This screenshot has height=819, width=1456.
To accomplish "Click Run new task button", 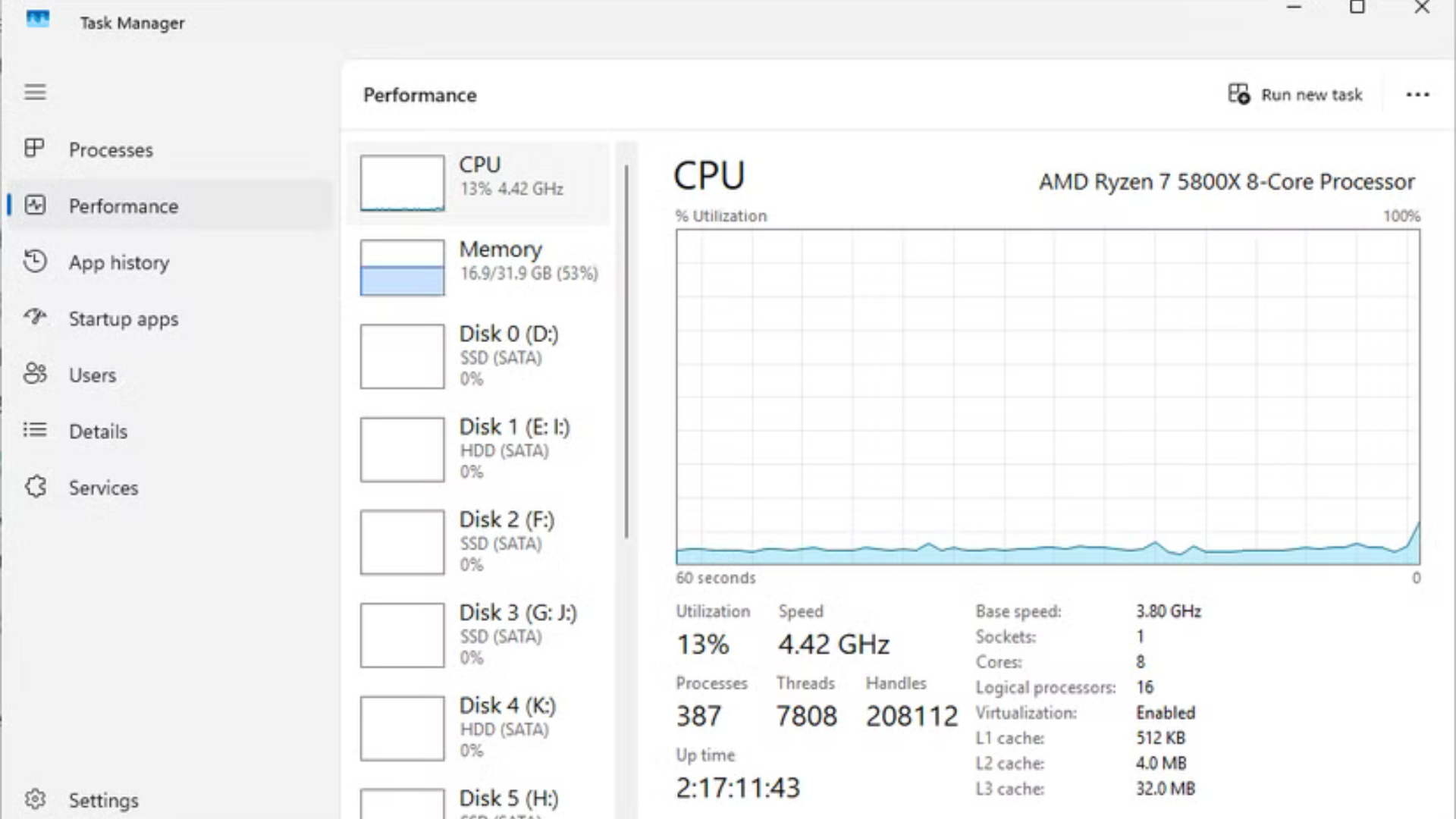I will tap(1295, 95).
